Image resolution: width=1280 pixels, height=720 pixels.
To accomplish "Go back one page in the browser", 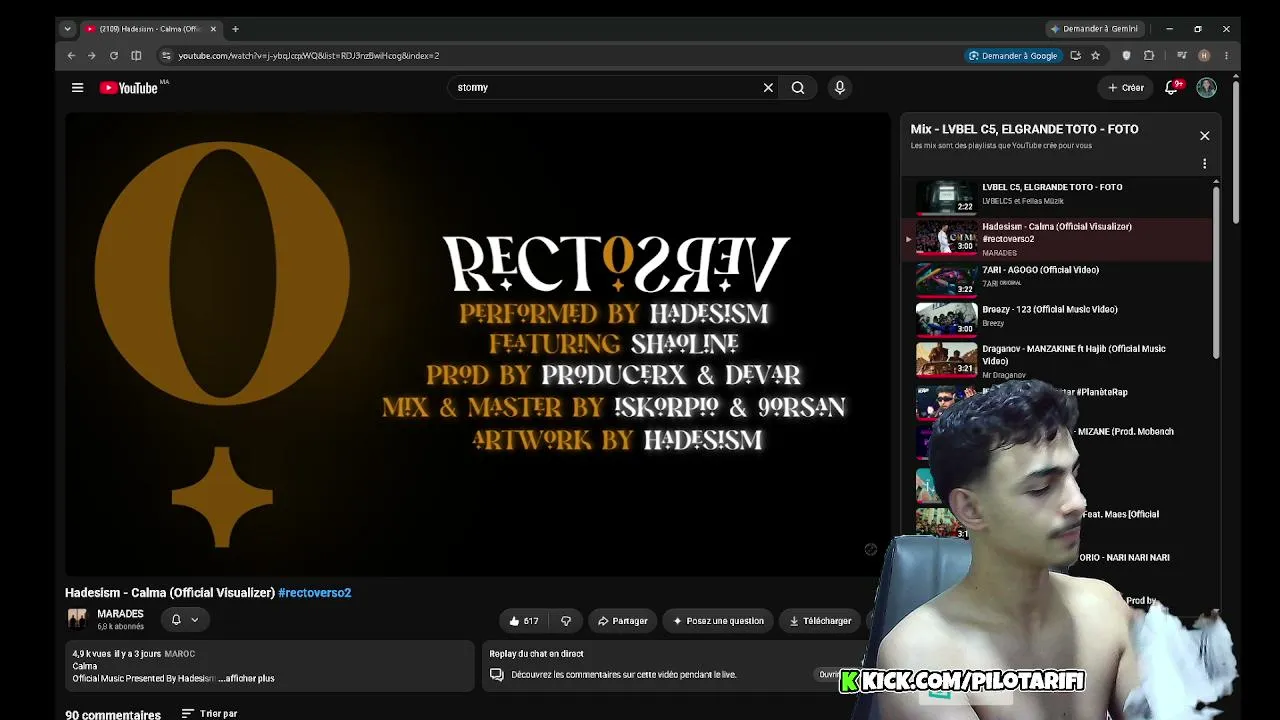I will click(71, 56).
